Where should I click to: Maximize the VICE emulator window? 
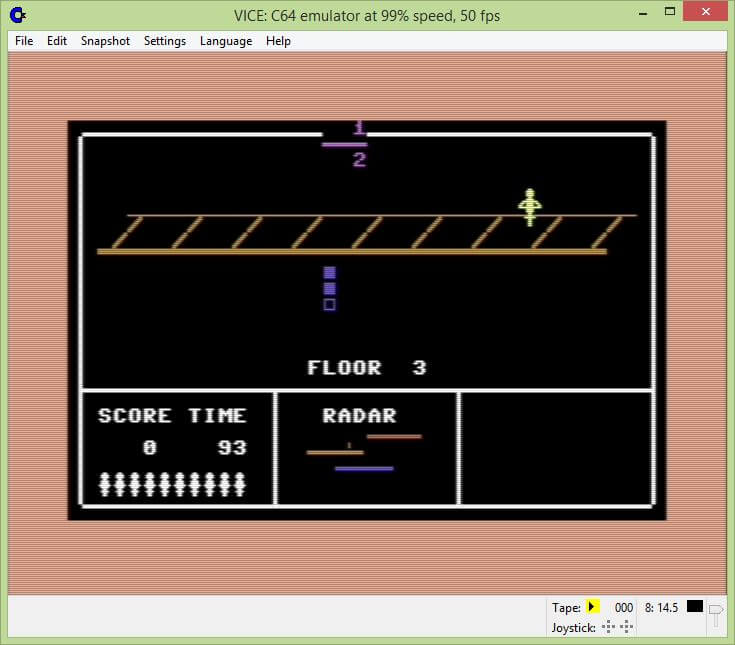(x=670, y=12)
